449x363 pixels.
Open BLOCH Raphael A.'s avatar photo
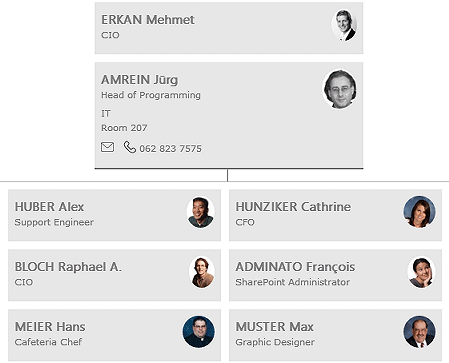click(x=201, y=272)
